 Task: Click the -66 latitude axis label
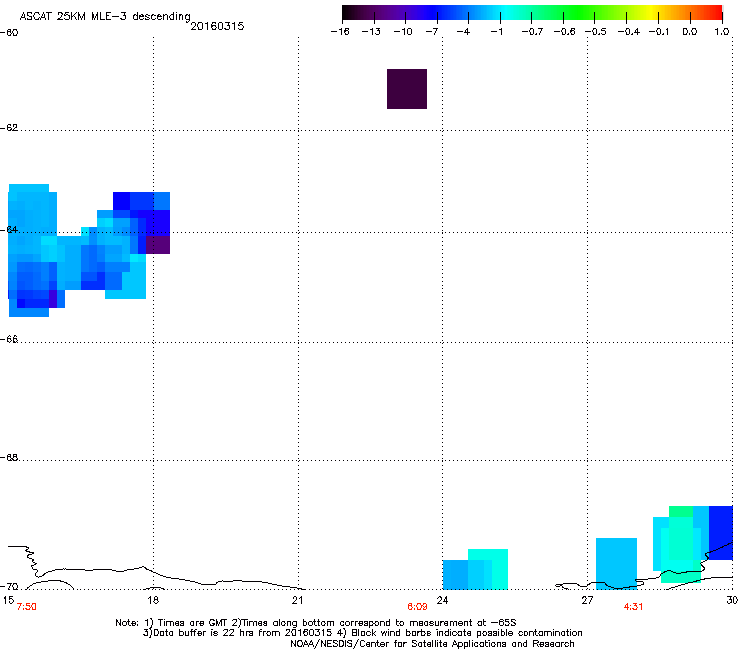pyautogui.click(x=9, y=339)
